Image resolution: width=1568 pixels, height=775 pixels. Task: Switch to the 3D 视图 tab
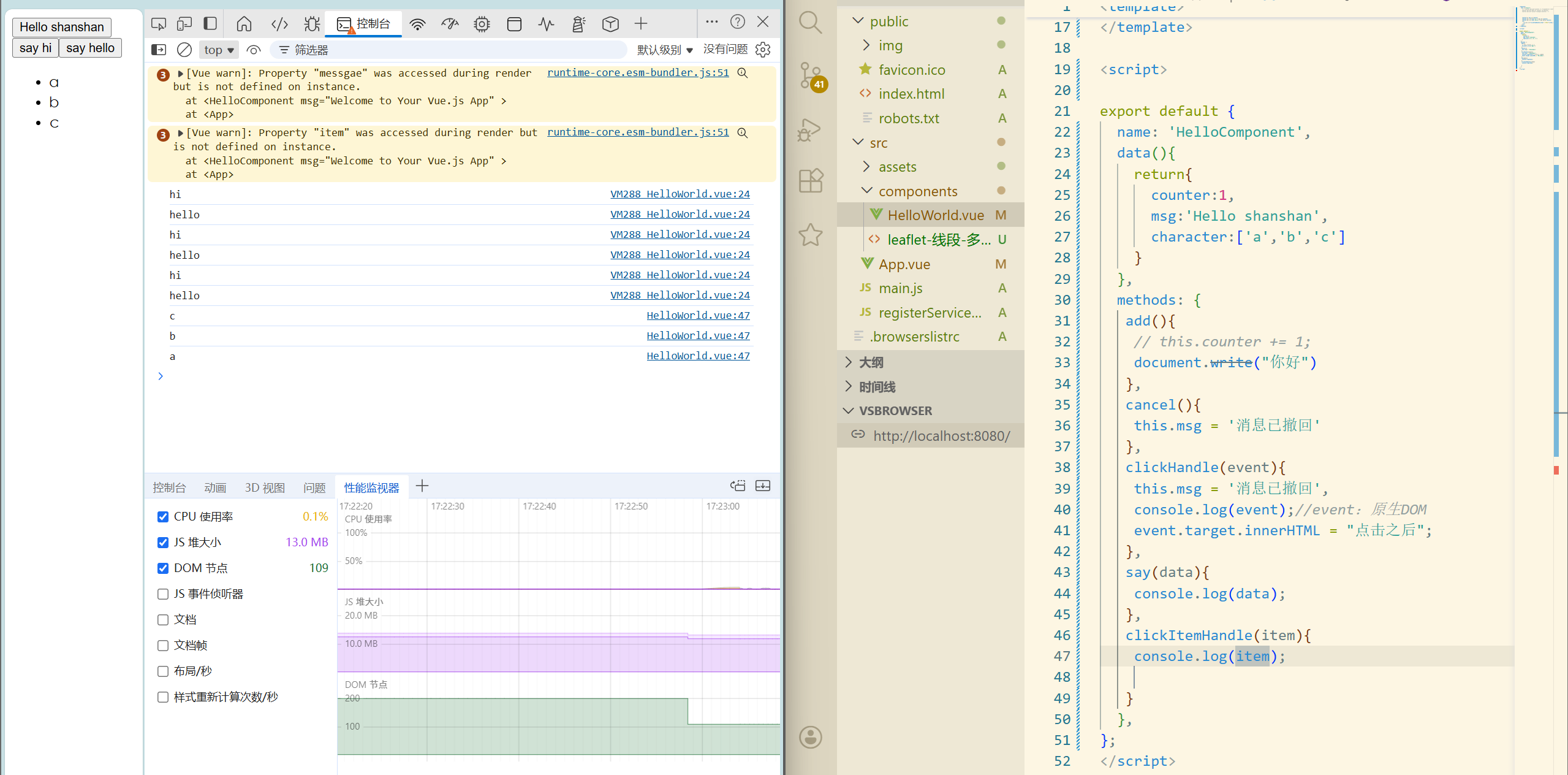tap(265, 487)
